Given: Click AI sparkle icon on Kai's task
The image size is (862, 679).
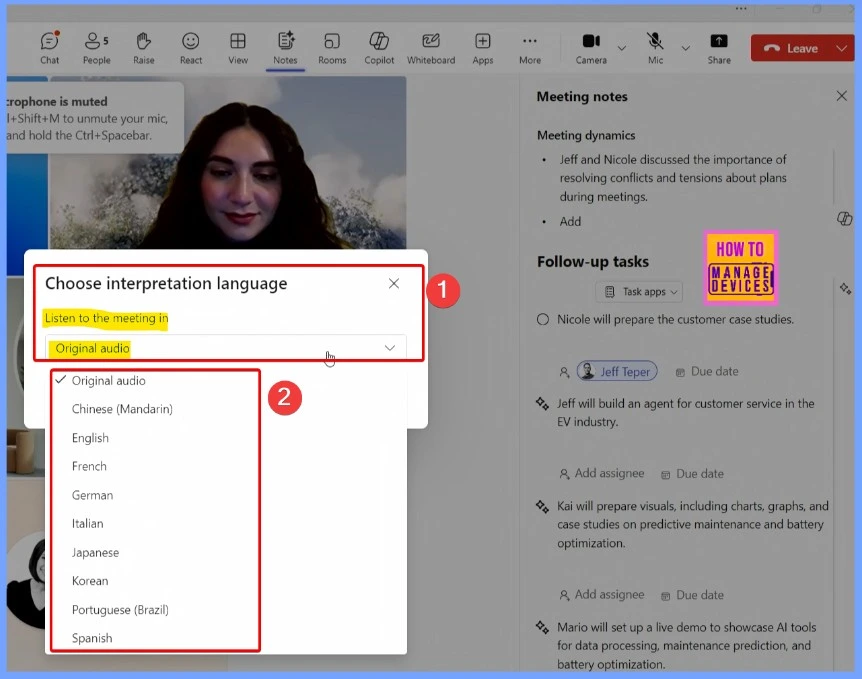Looking at the screenshot, I should pyautogui.click(x=542, y=506).
